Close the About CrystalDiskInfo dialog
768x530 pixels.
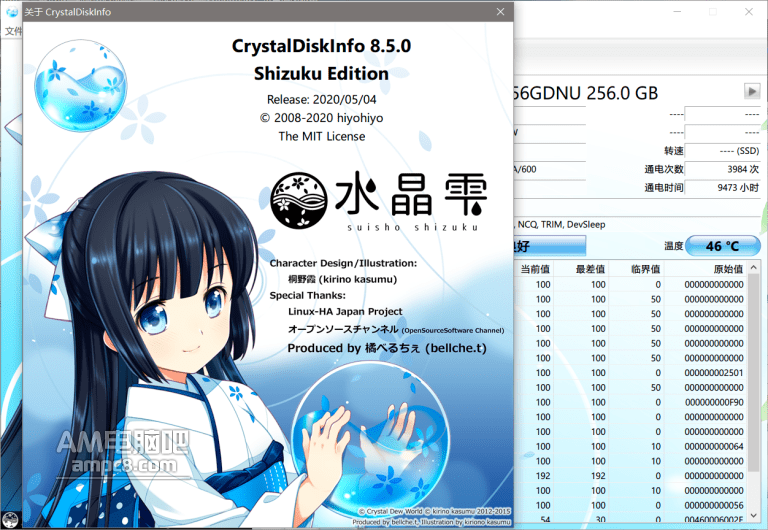[x=500, y=12]
